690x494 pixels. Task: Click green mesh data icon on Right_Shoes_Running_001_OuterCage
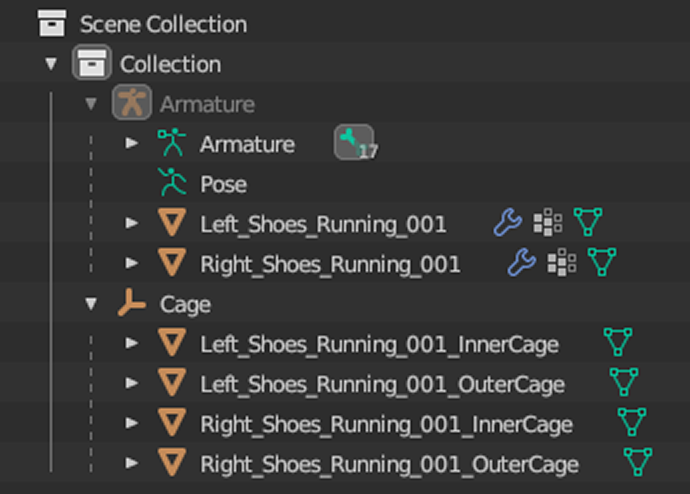(638, 462)
